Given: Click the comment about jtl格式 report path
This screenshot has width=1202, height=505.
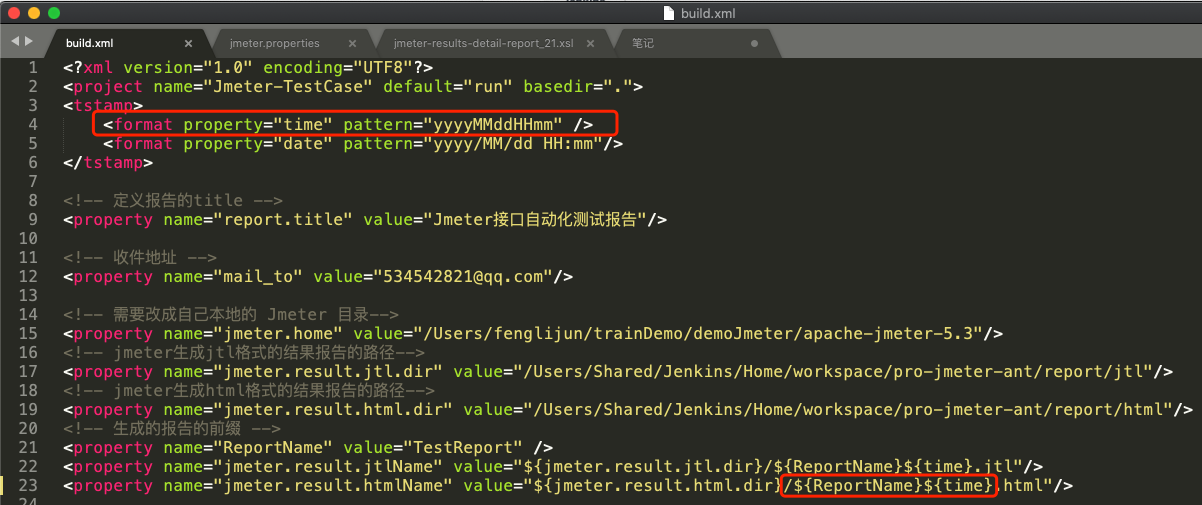Looking at the screenshot, I should tap(244, 352).
